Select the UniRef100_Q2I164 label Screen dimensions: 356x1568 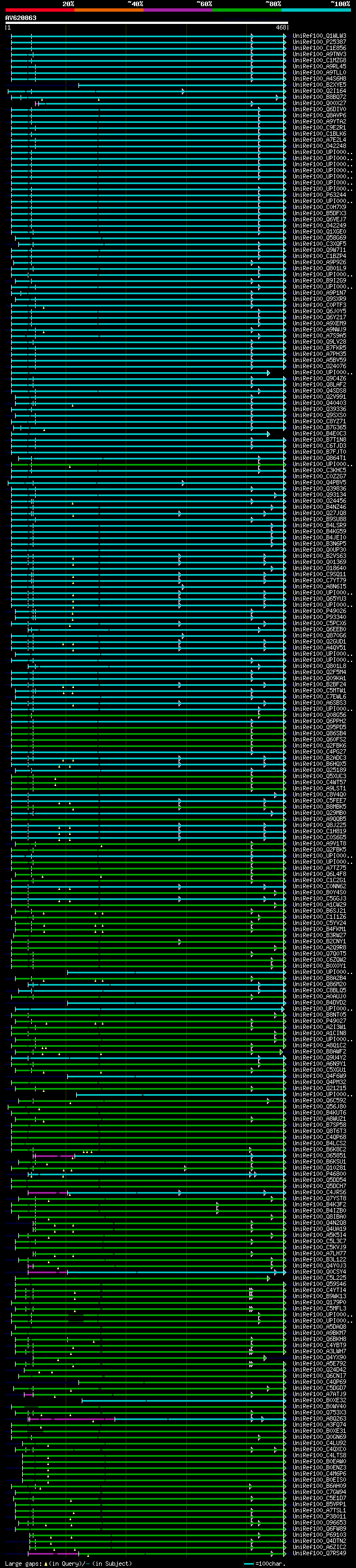[319, 91]
